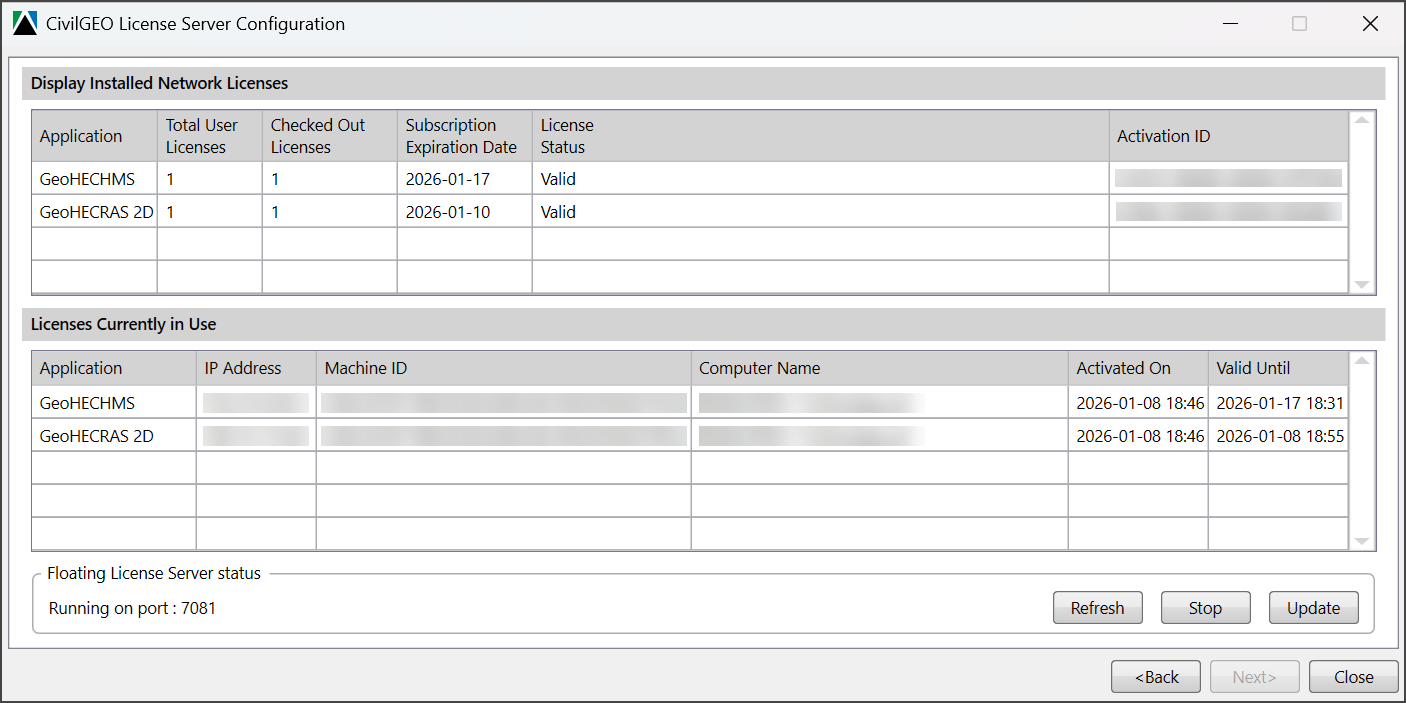Click Activated On value in GeoHECHMS in-use row

coord(1140,403)
